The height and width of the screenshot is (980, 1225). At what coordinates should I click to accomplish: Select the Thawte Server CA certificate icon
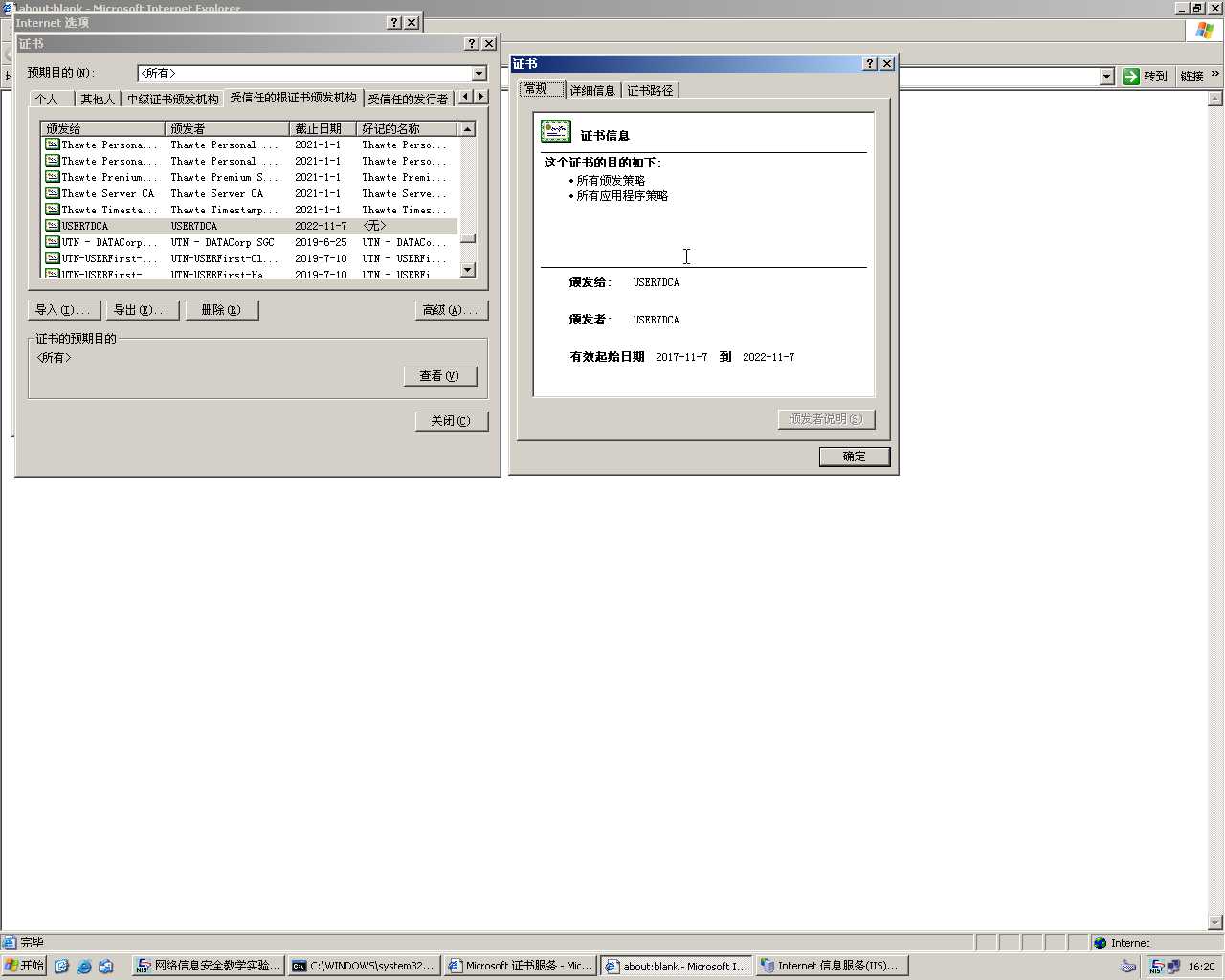point(52,193)
